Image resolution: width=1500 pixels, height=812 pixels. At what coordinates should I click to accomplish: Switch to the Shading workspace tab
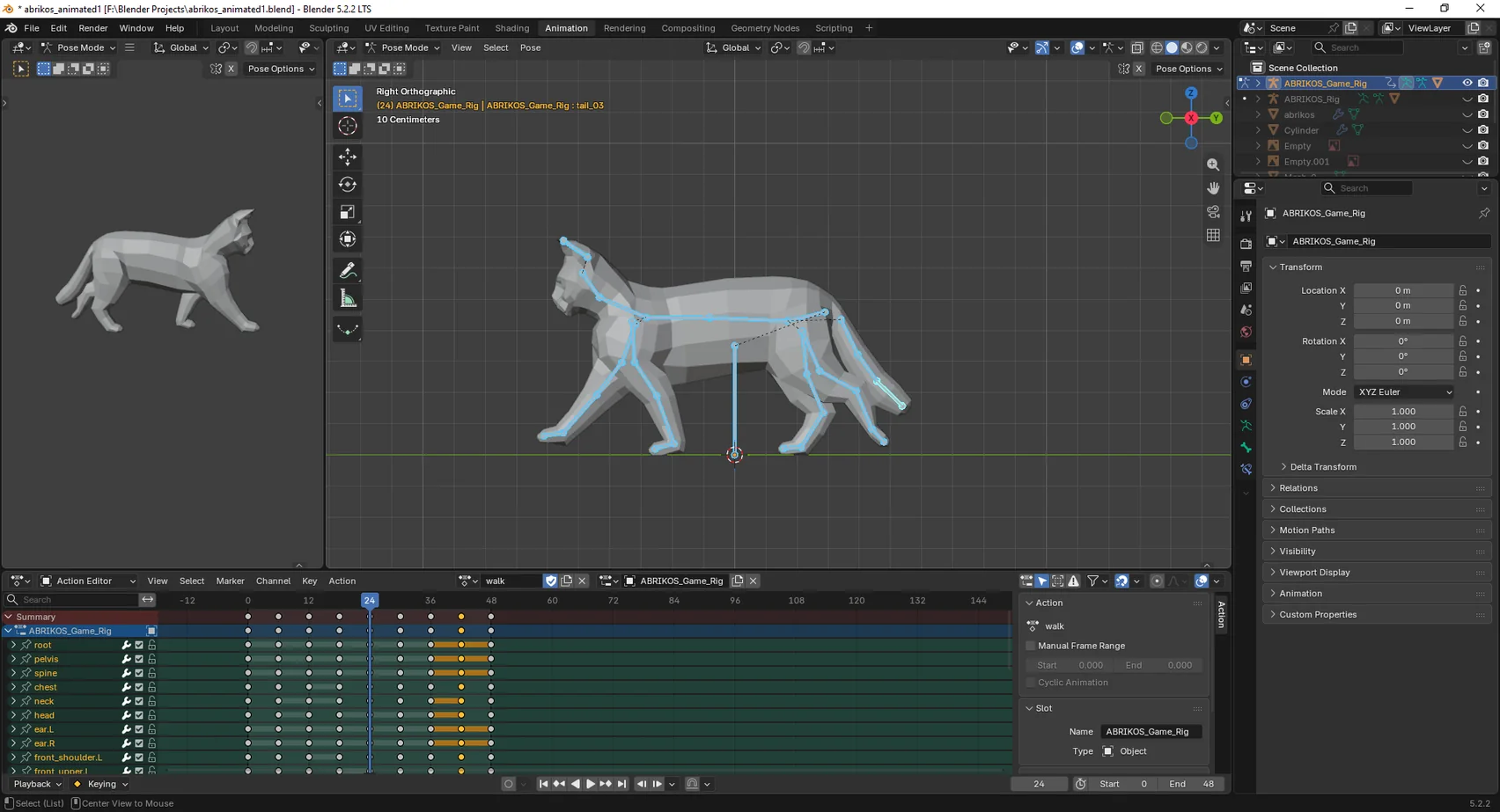pos(511,28)
